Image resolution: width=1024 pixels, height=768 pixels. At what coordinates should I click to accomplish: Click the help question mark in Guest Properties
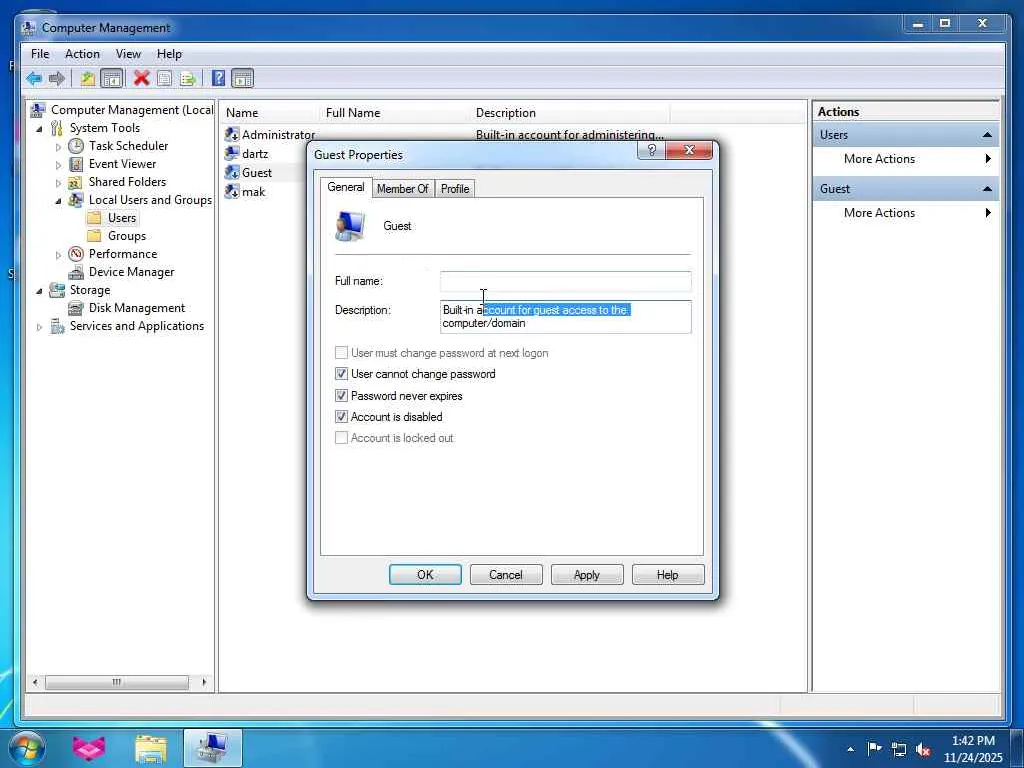click(651, 150)
